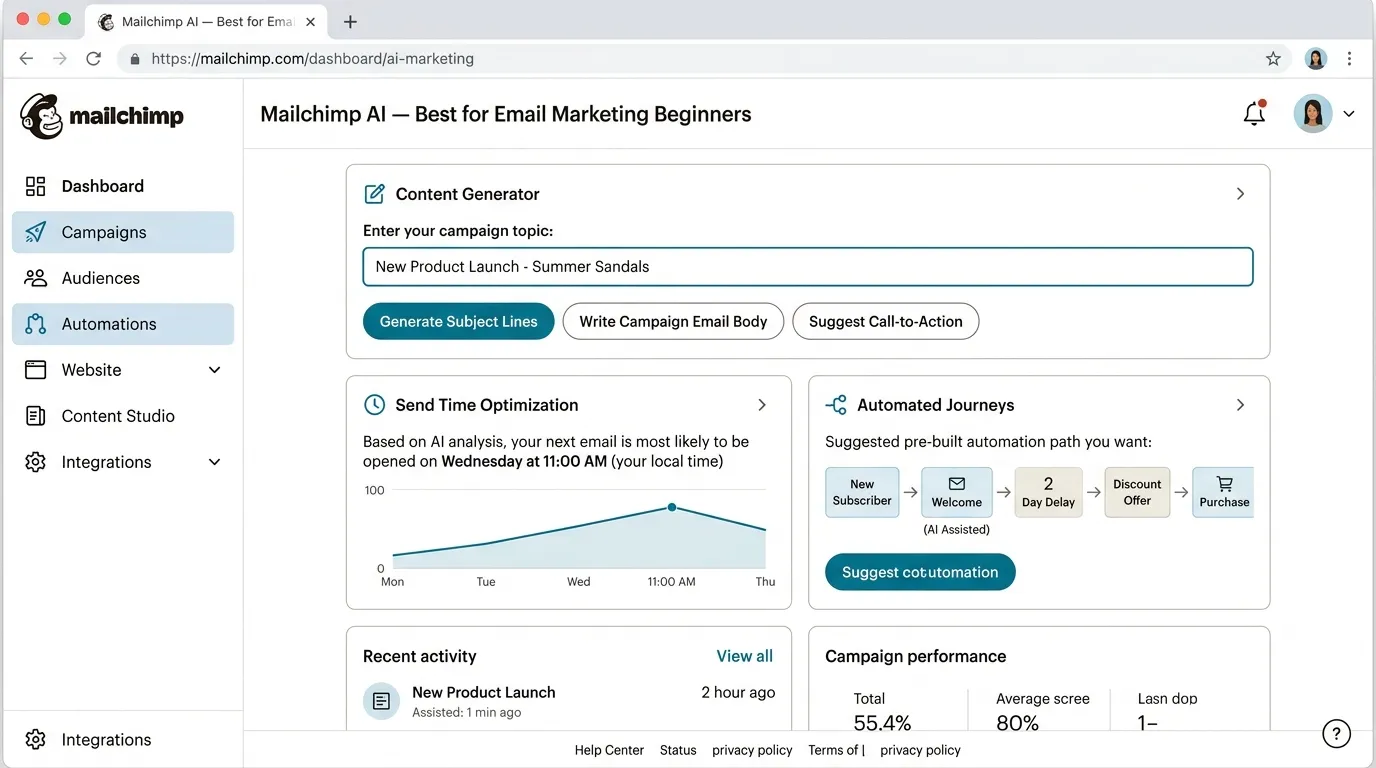Click the Suggest automation button
Image resolution: width=1376 pixels, height=768 pixels.
920,572
